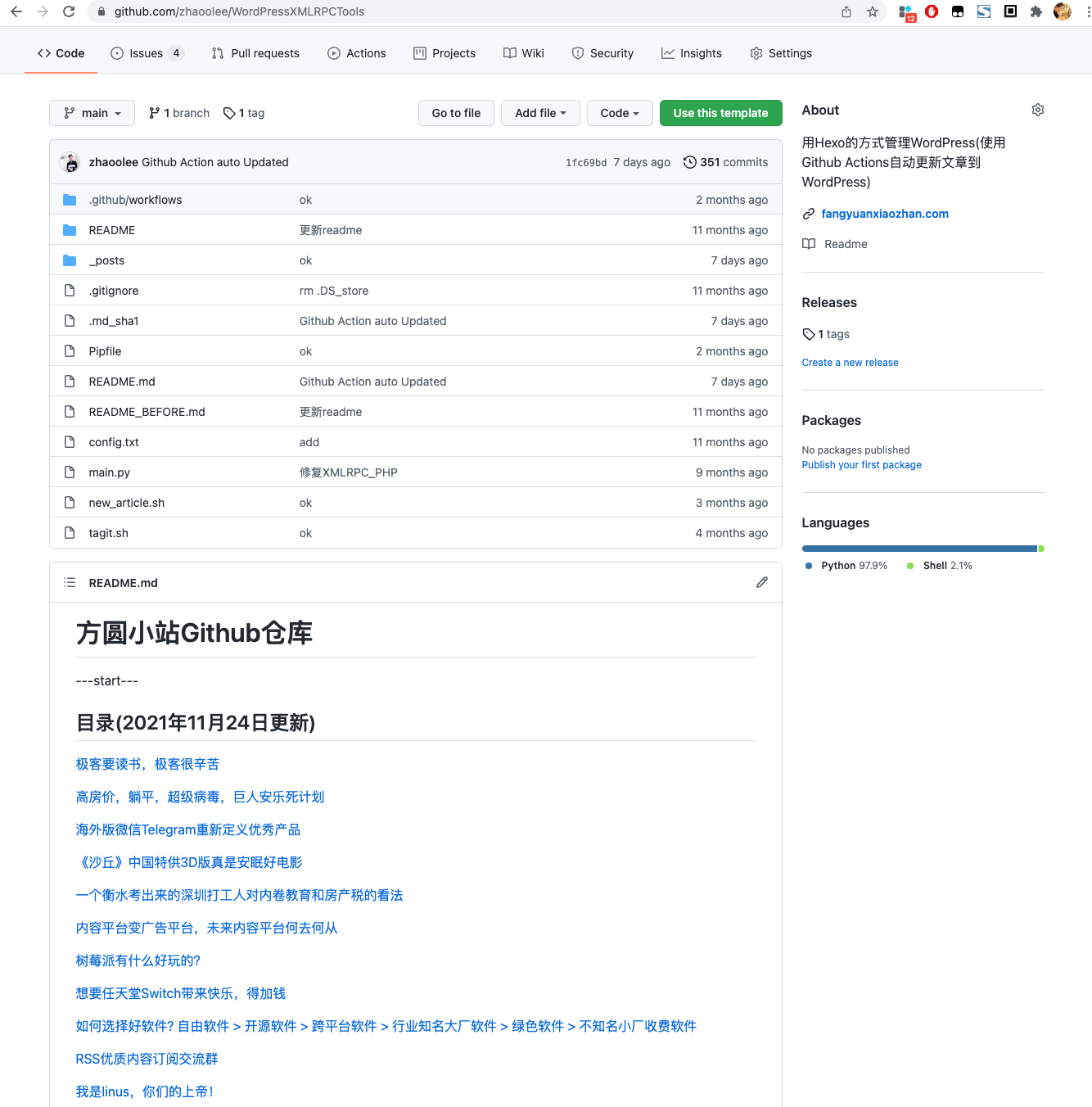The image size is (1092, 1107).
Task: Click the red Opera-style extension icon
Action: pos(932,11)
